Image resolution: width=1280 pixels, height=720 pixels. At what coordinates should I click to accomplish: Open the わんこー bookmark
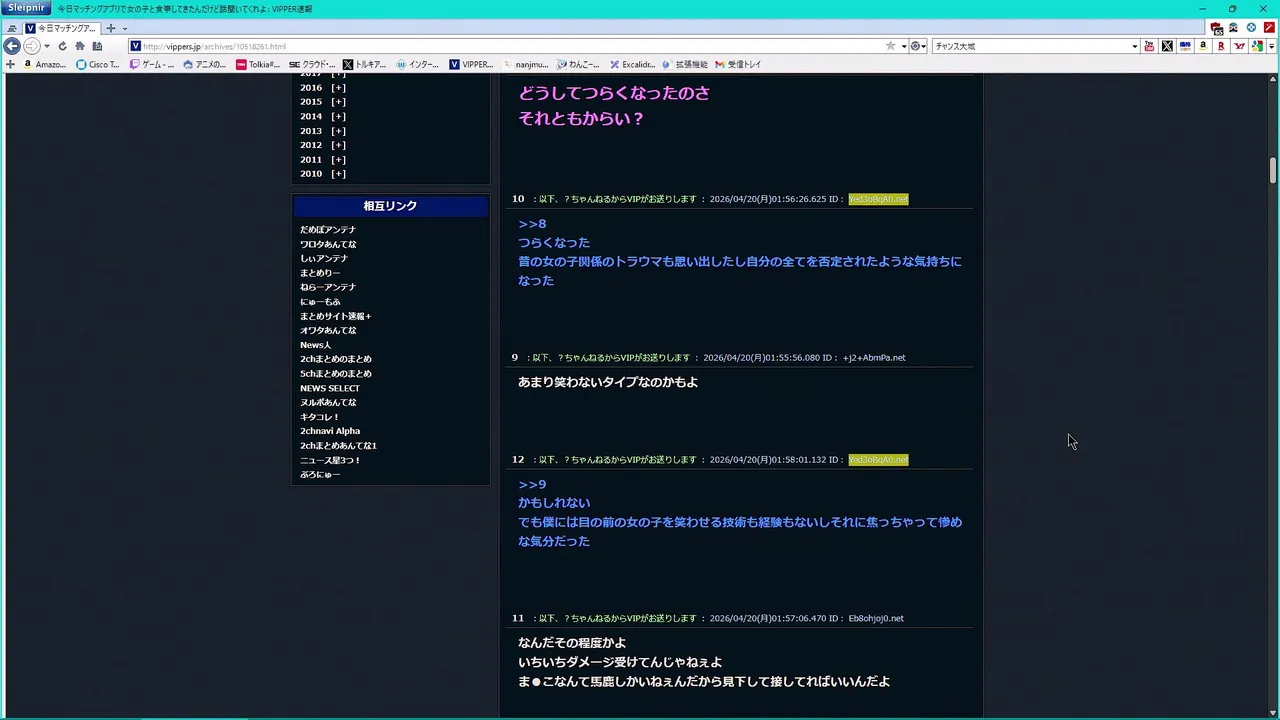click(x=578, y=64)
